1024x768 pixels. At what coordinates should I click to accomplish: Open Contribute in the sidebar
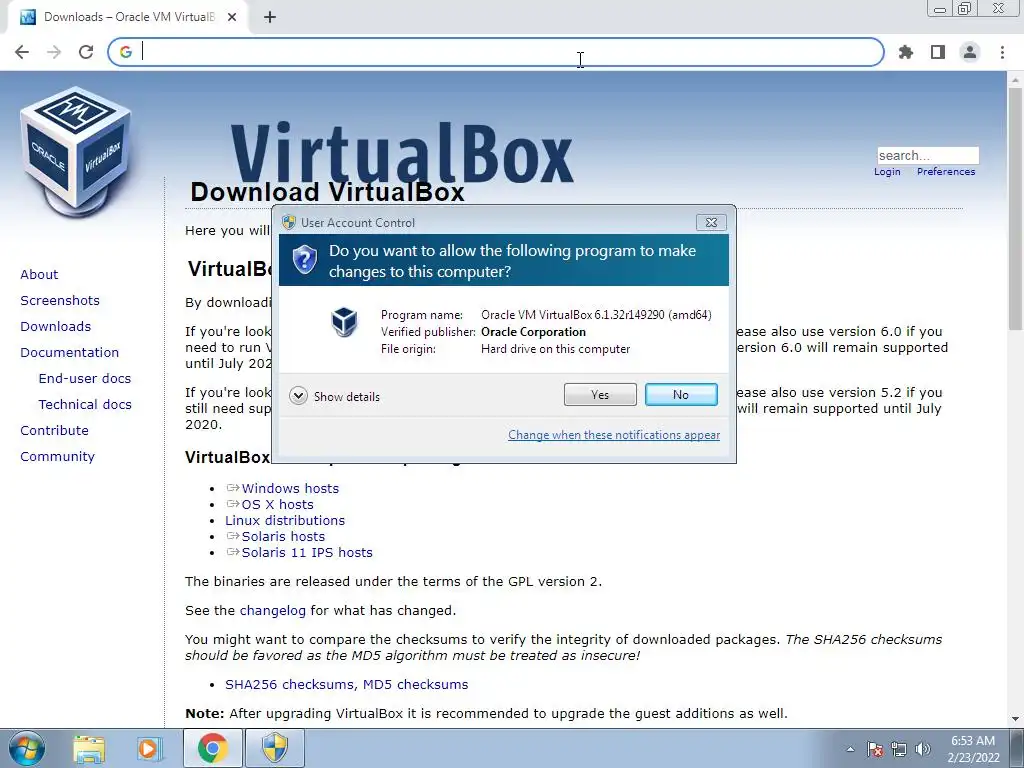(x=54, y=430)
